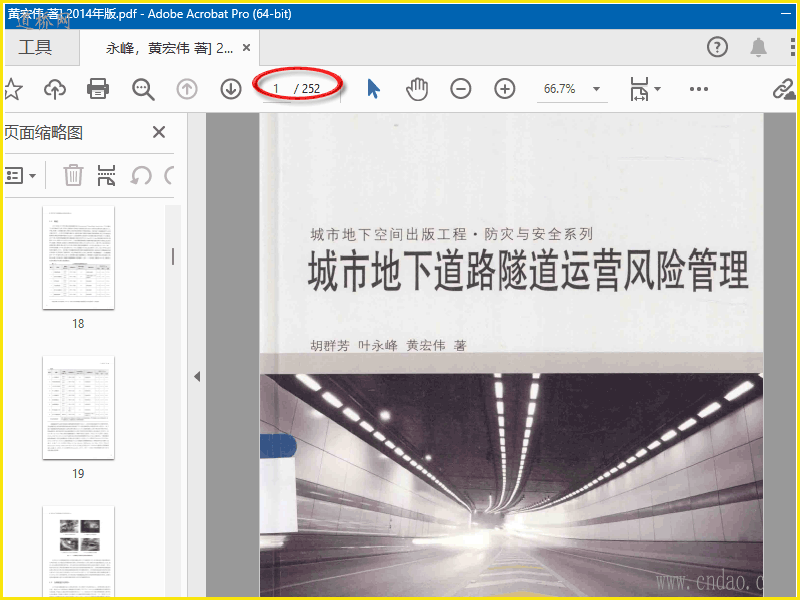The image size is (800, 600).
Task: Delete selected pages with trash icon
Action: [x=73, y=175]
